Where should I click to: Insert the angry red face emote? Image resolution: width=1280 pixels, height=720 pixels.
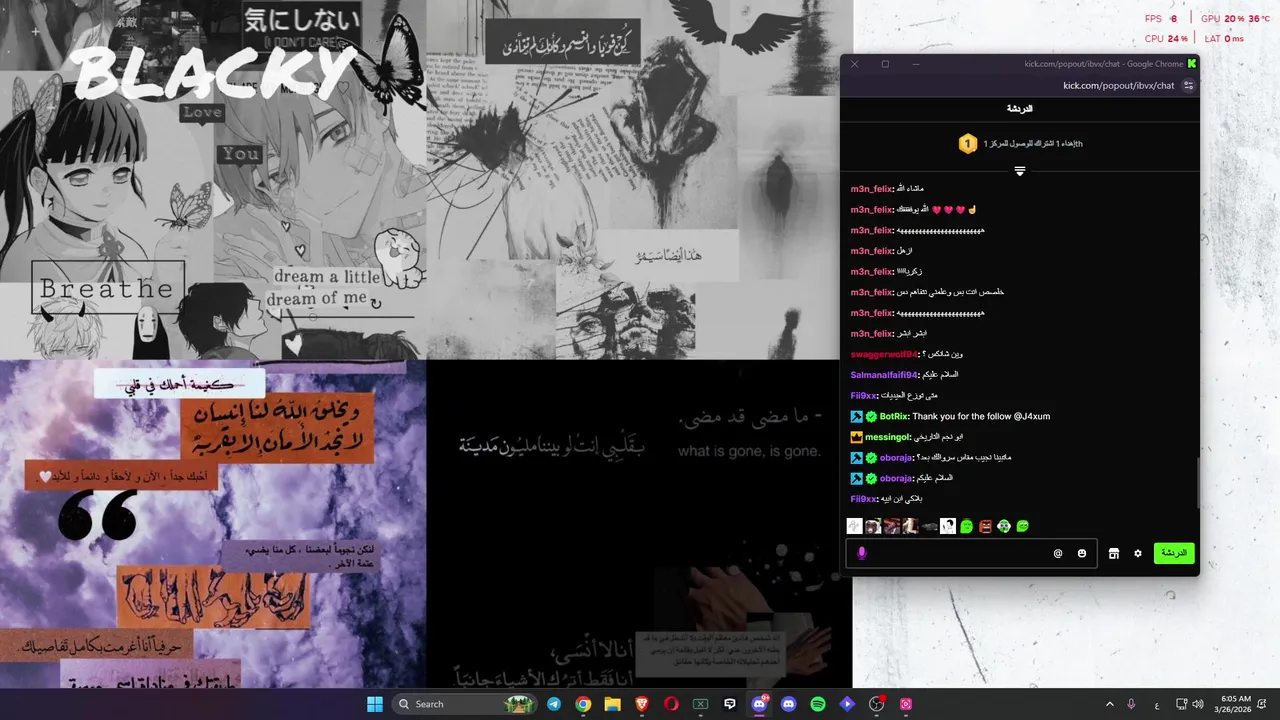pyautogui.click(x=985, y=526)
